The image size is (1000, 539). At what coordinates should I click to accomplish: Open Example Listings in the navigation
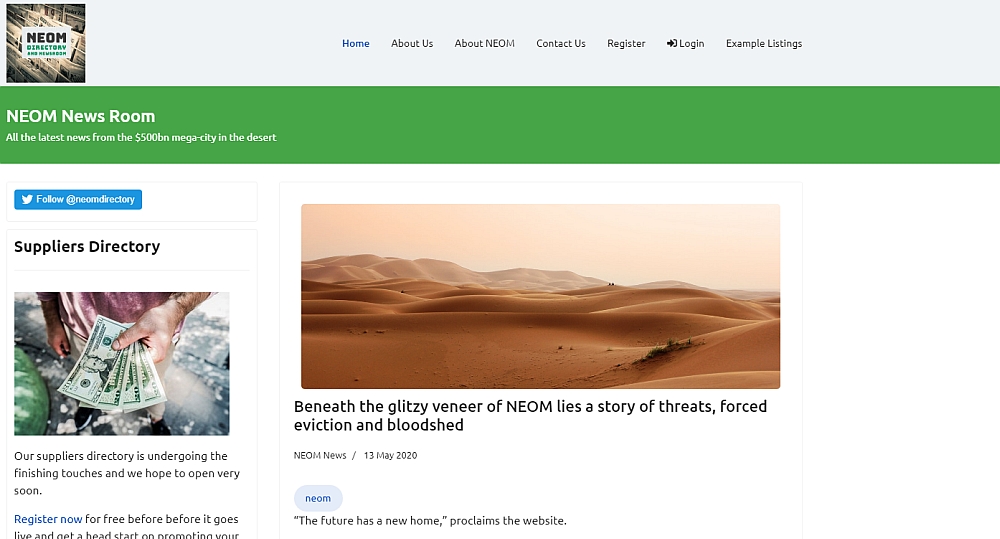[x=764, y=43]
